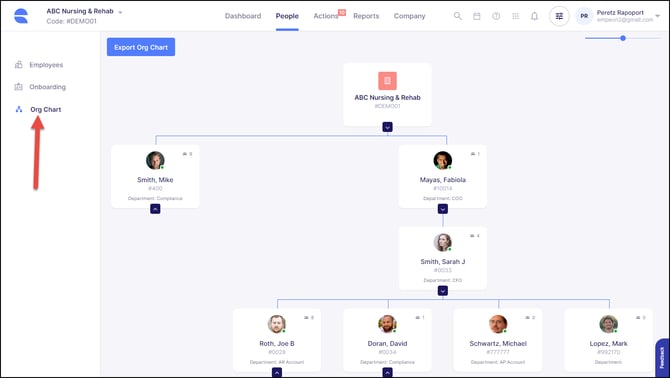This screenshot has width=670, height=378.
Task: Expand Smith, Mike's direct reports
Action: pos(155,209)
